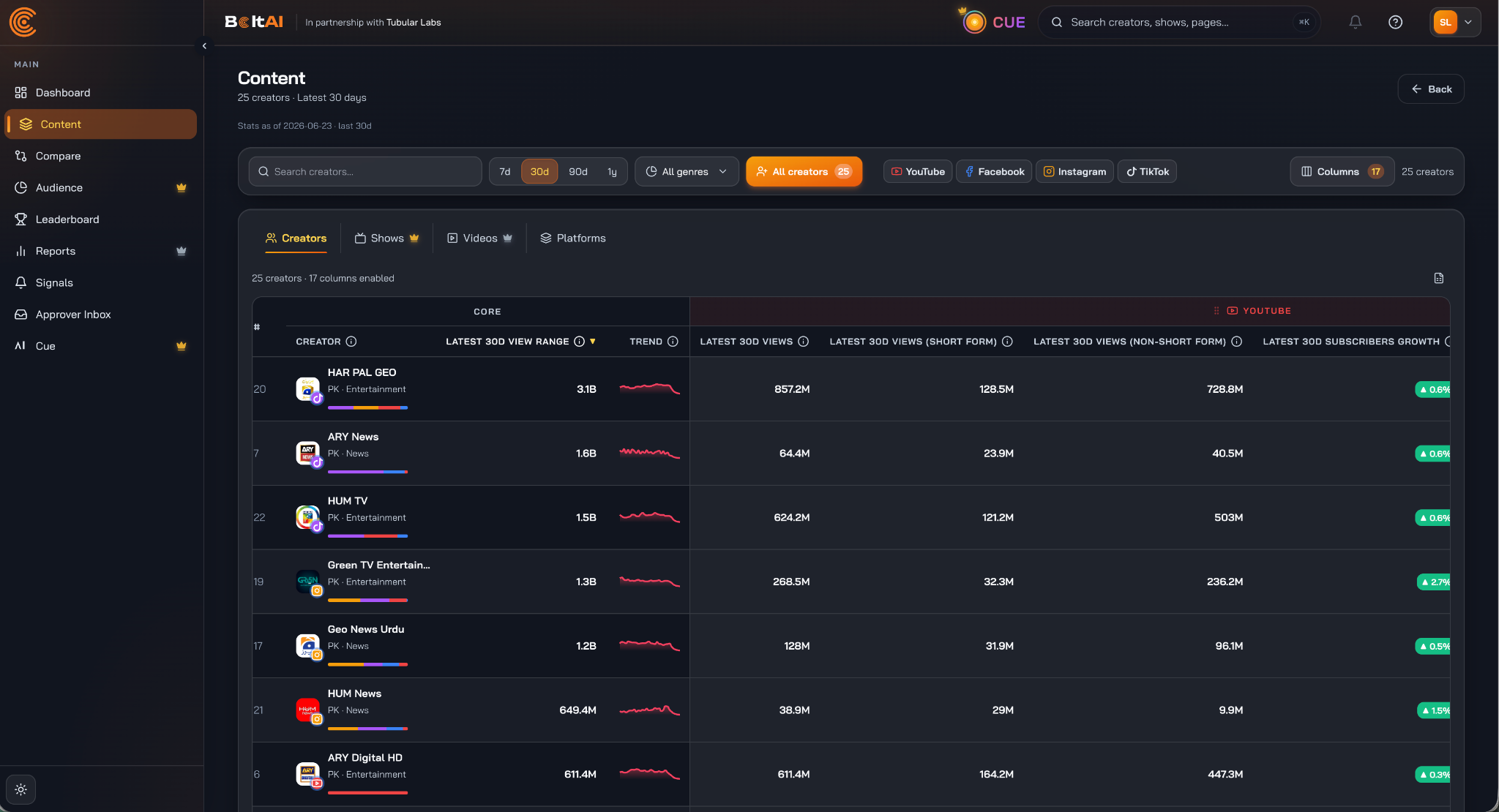Toggle the Facebook platform filter
The width and height of the screenshot is (1499, 812).
click(994, 171)
